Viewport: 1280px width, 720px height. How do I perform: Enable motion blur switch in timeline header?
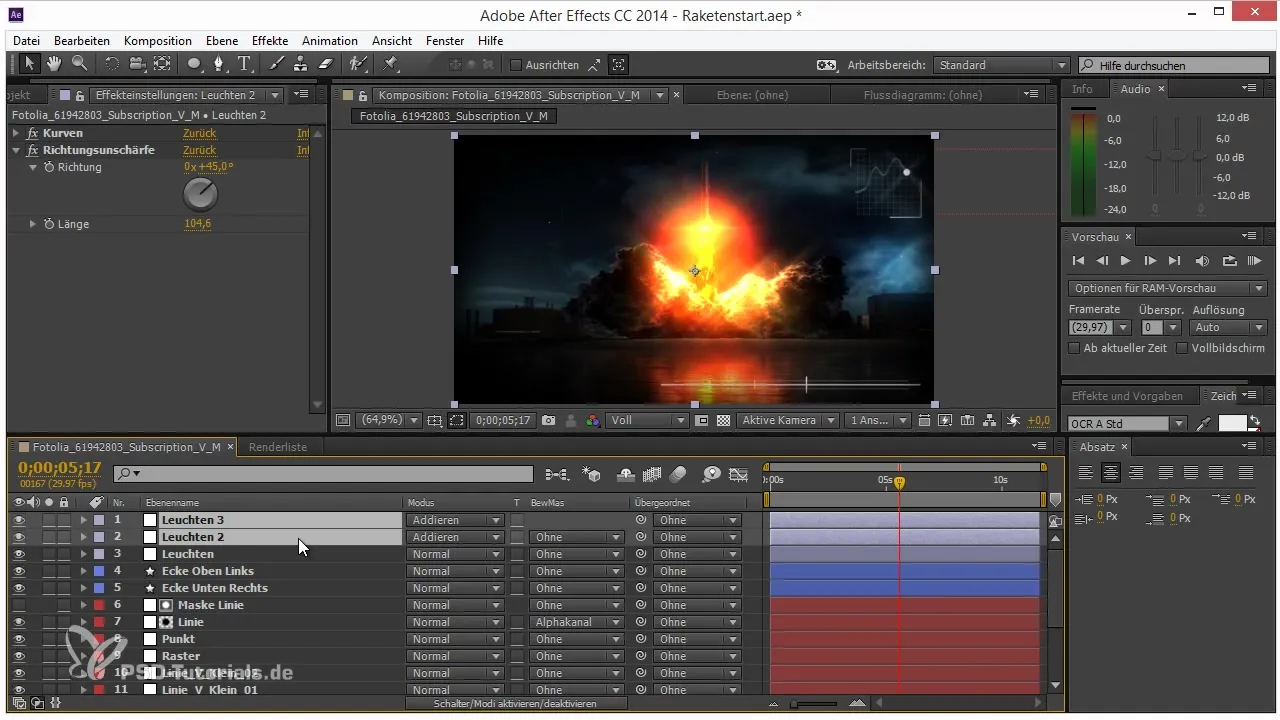[x=679, y=474]
